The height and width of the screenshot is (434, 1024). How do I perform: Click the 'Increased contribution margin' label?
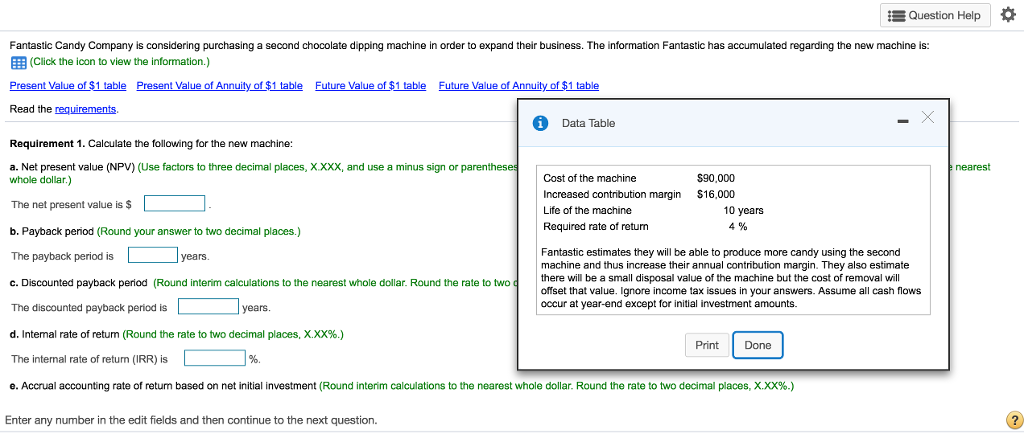tap(612, 194)
